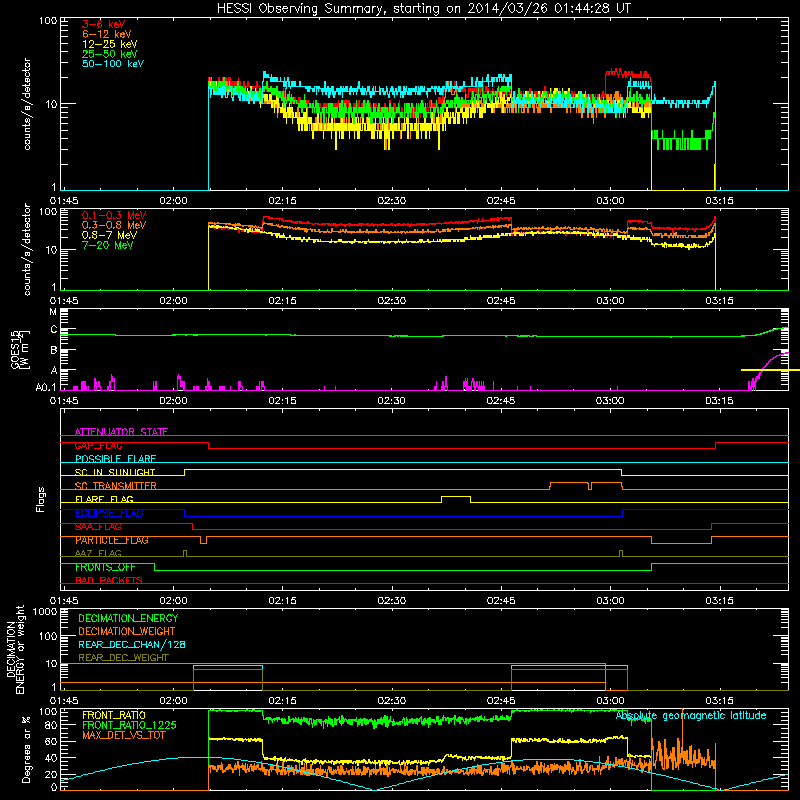Click the FRONT_RATIO legend entry

coord(114,715)
